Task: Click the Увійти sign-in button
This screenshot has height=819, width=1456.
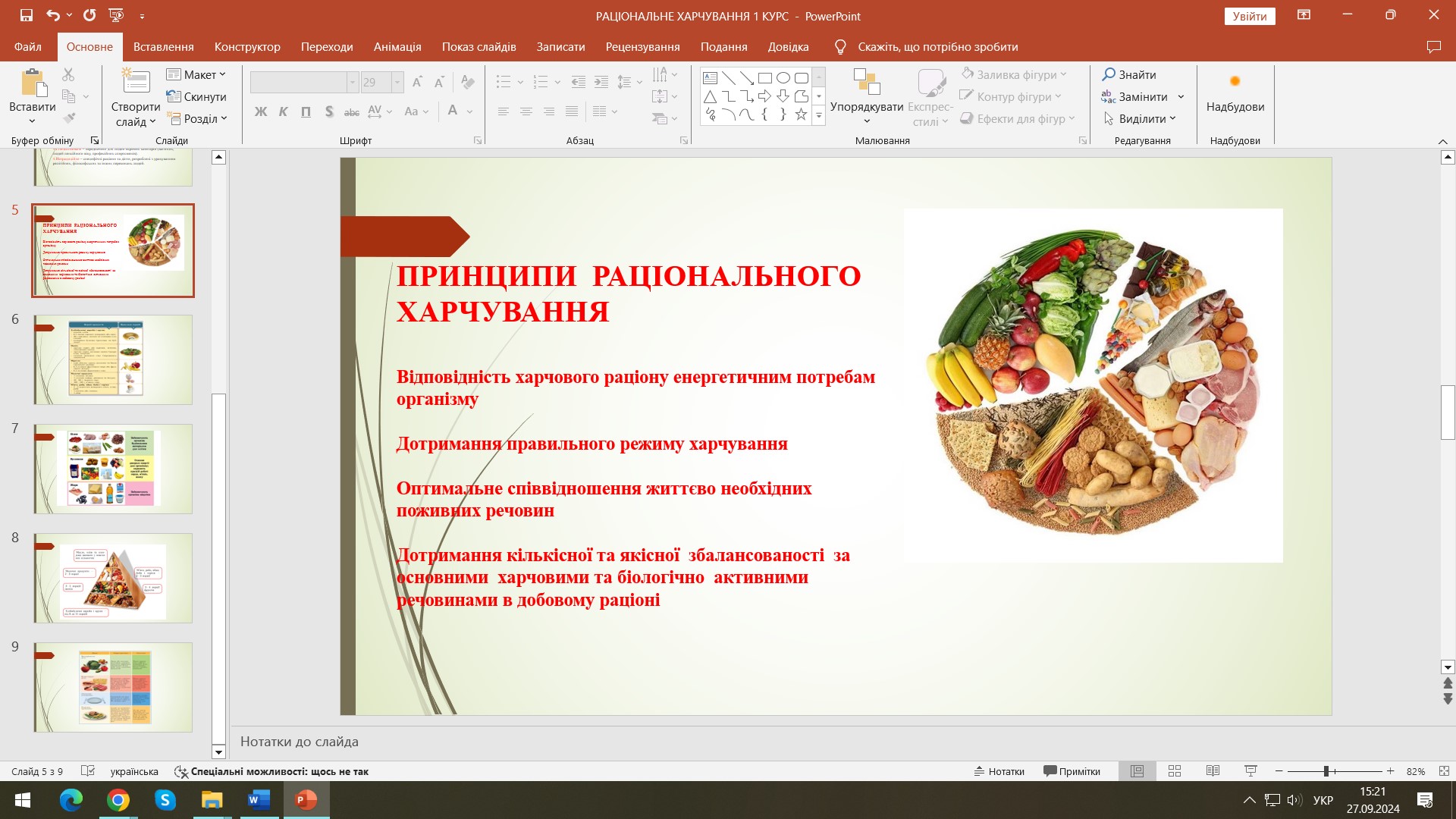Action: [x=1249, y=16]
